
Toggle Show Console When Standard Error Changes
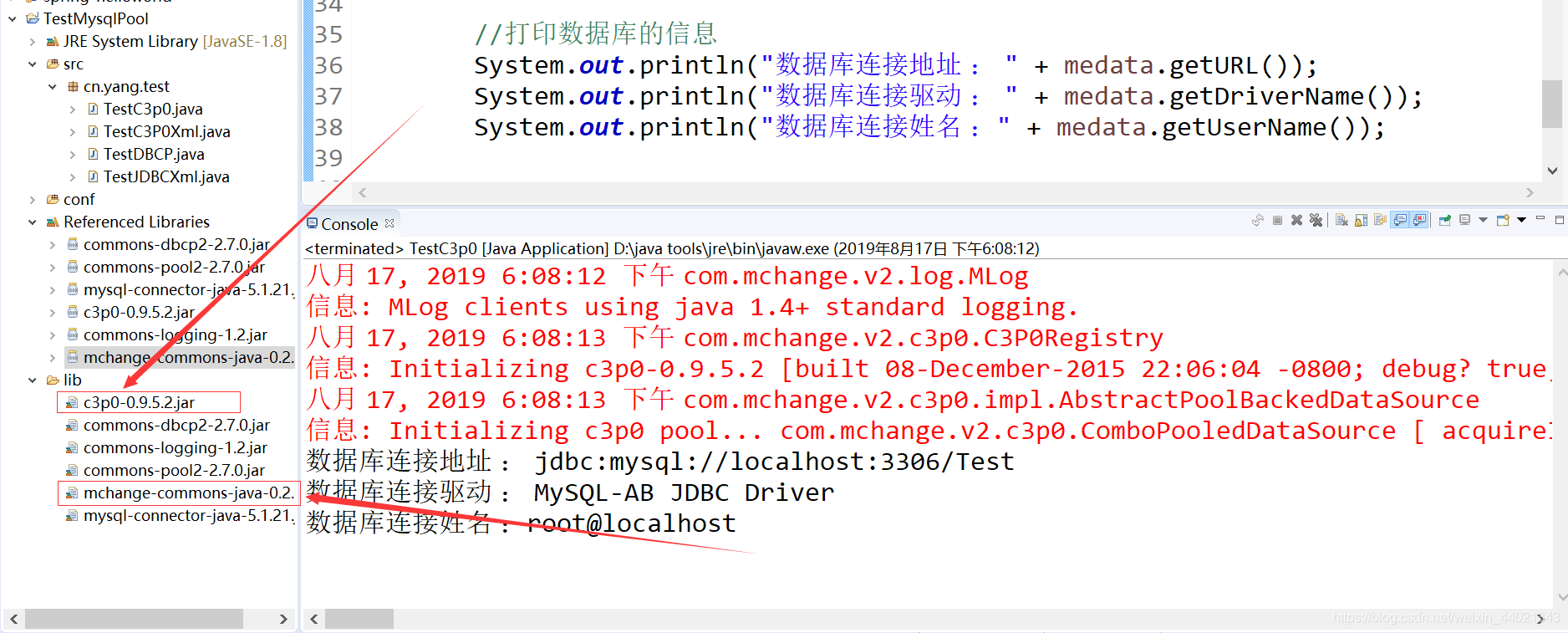coord(1419,220)
